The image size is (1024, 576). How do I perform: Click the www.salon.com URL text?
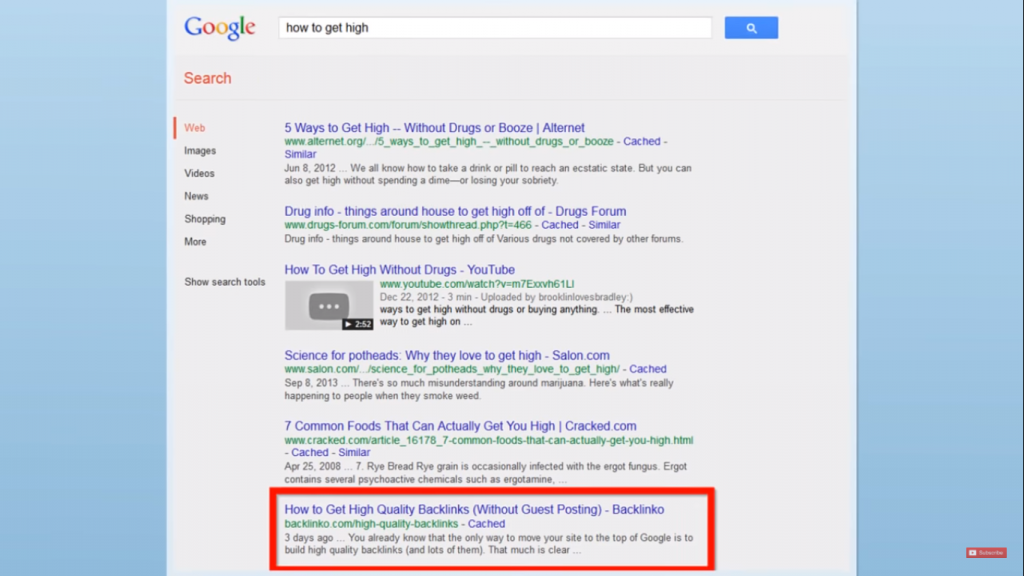click(452, 369)
